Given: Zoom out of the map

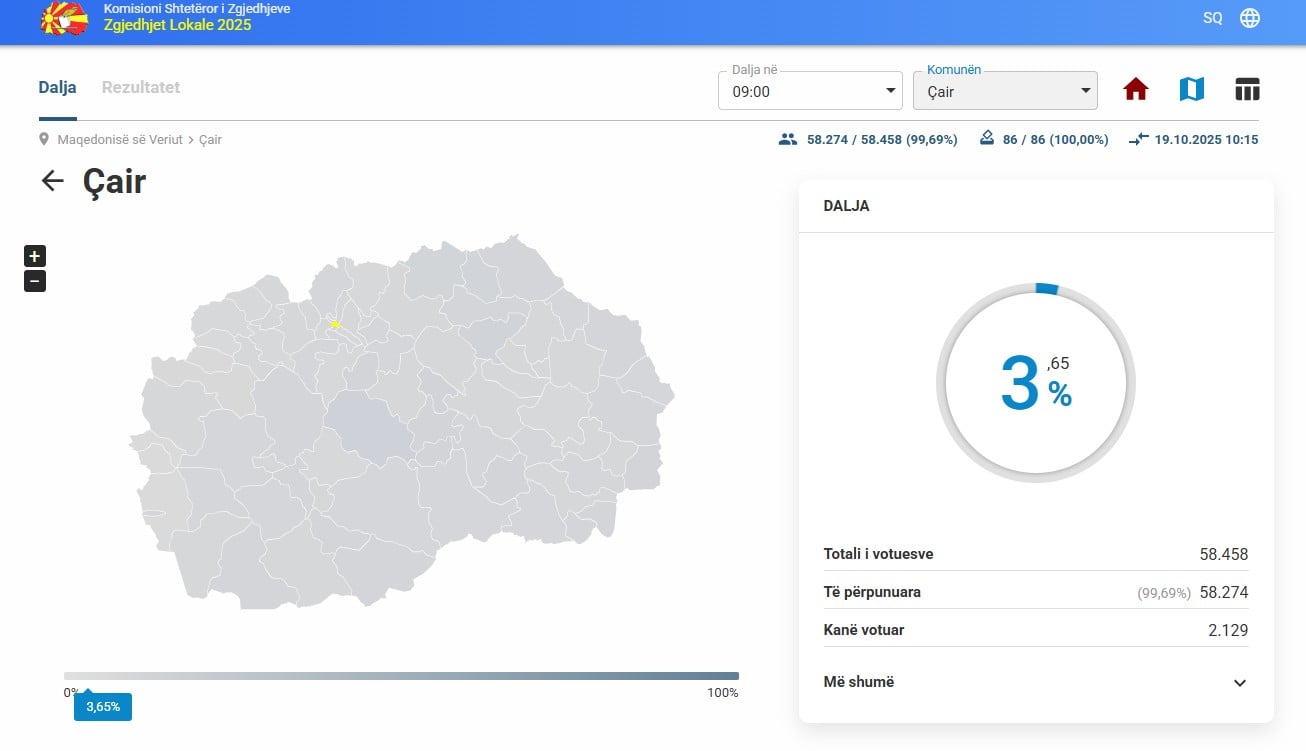Looking at the screenshot, I should [x=35, y=281].
